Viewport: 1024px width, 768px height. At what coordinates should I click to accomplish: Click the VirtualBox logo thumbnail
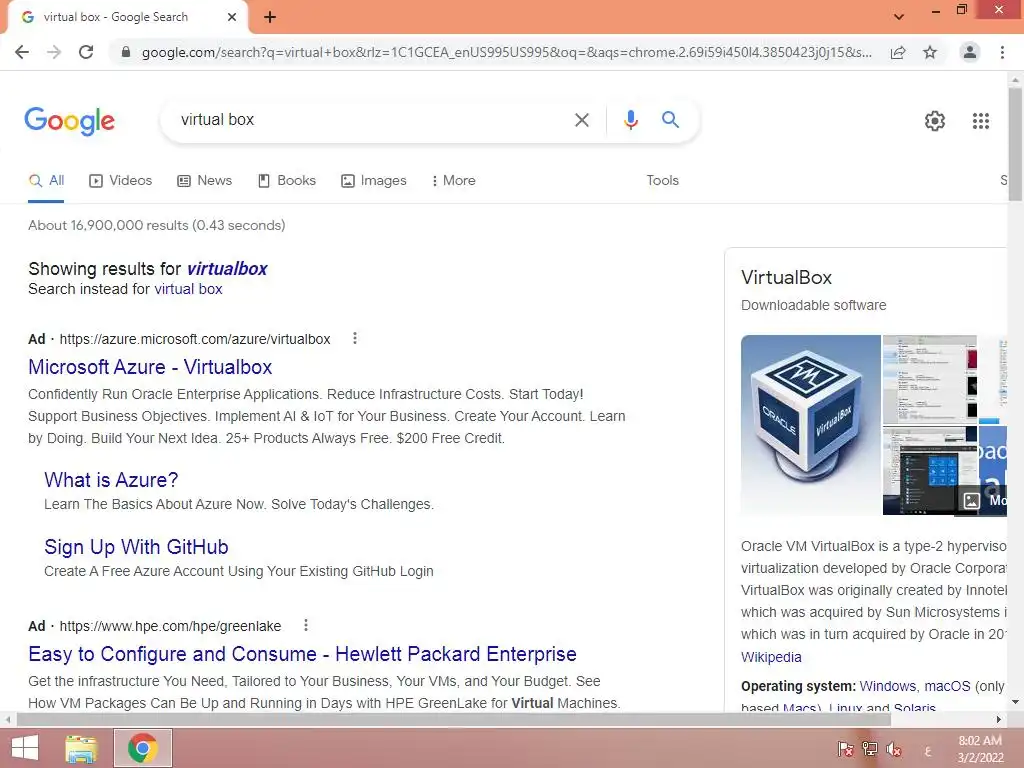pyautogui.click(x=810, y=424)
